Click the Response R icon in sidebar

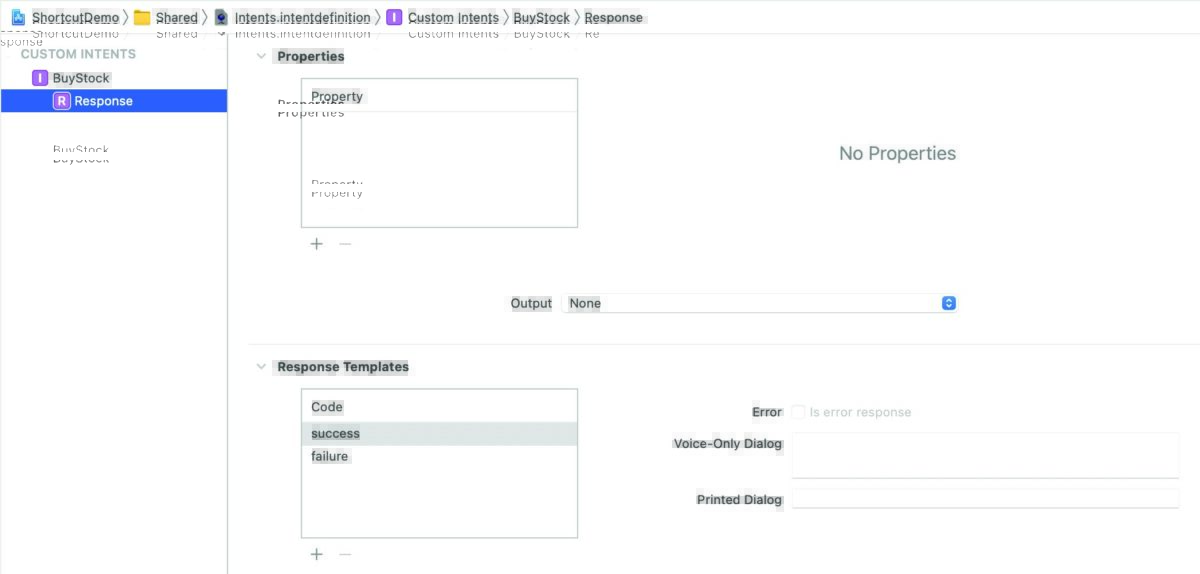[62, 101]
